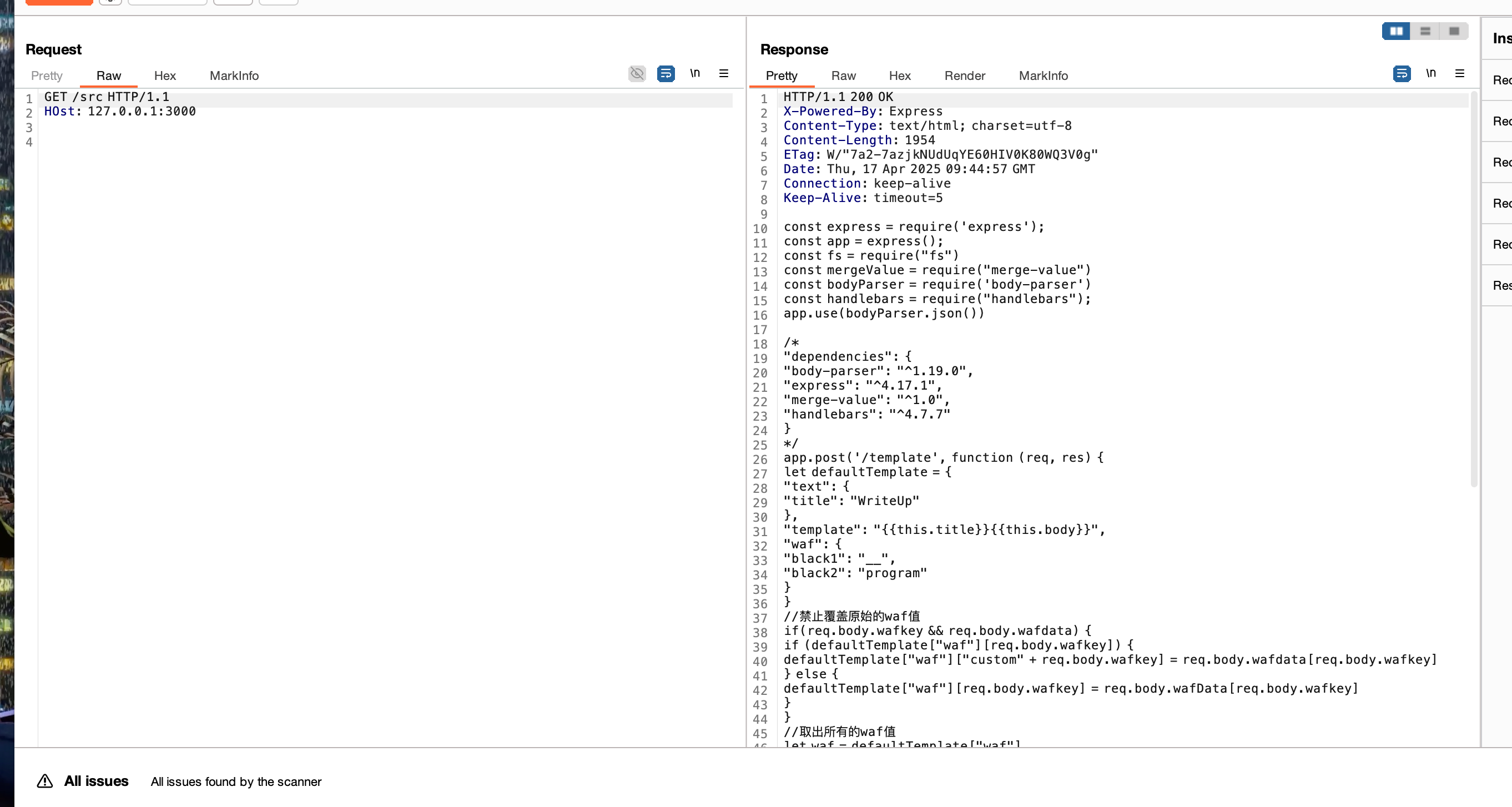Switch to the stacked layout view
1512x807 pixels.
coord(1425,31)
